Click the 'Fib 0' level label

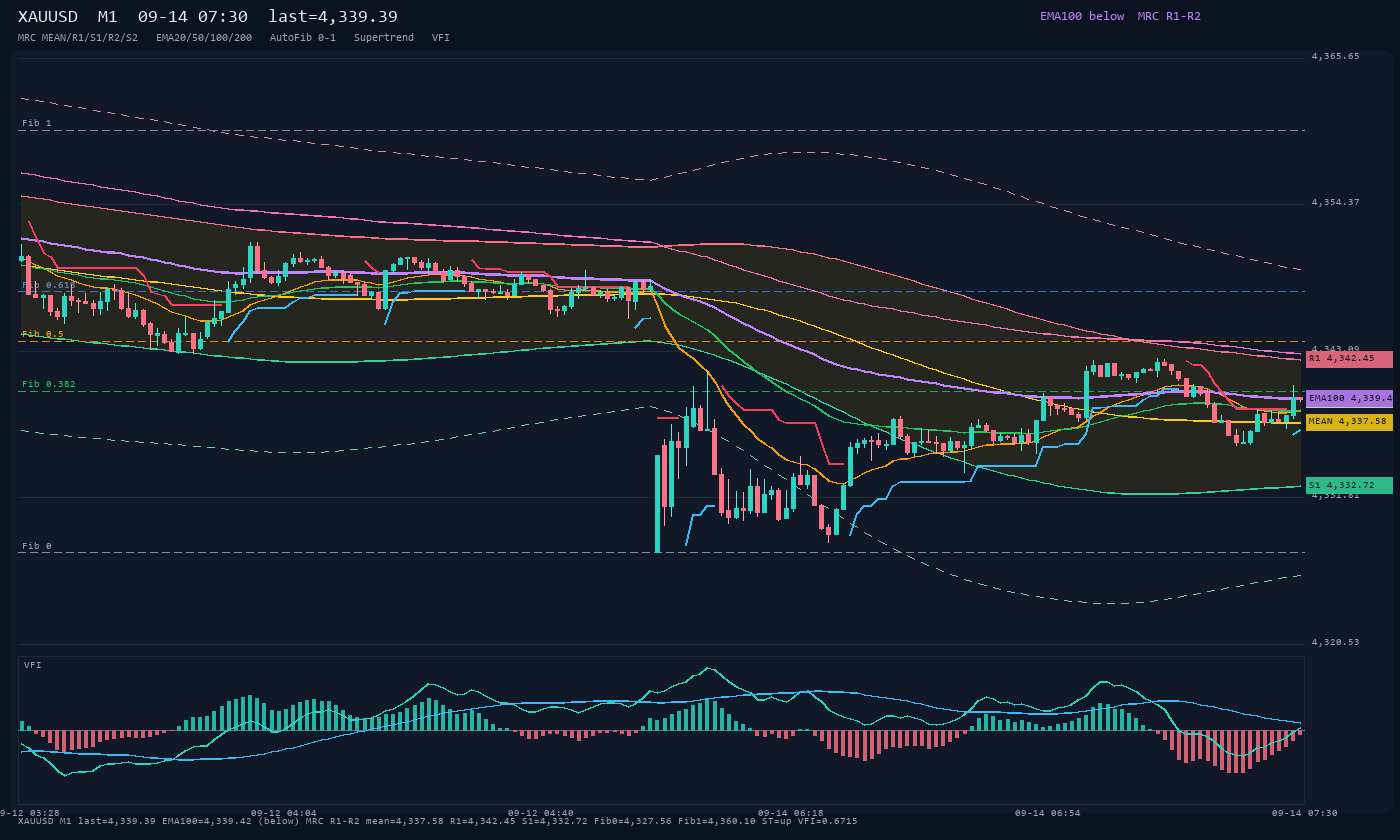point(37,546)
